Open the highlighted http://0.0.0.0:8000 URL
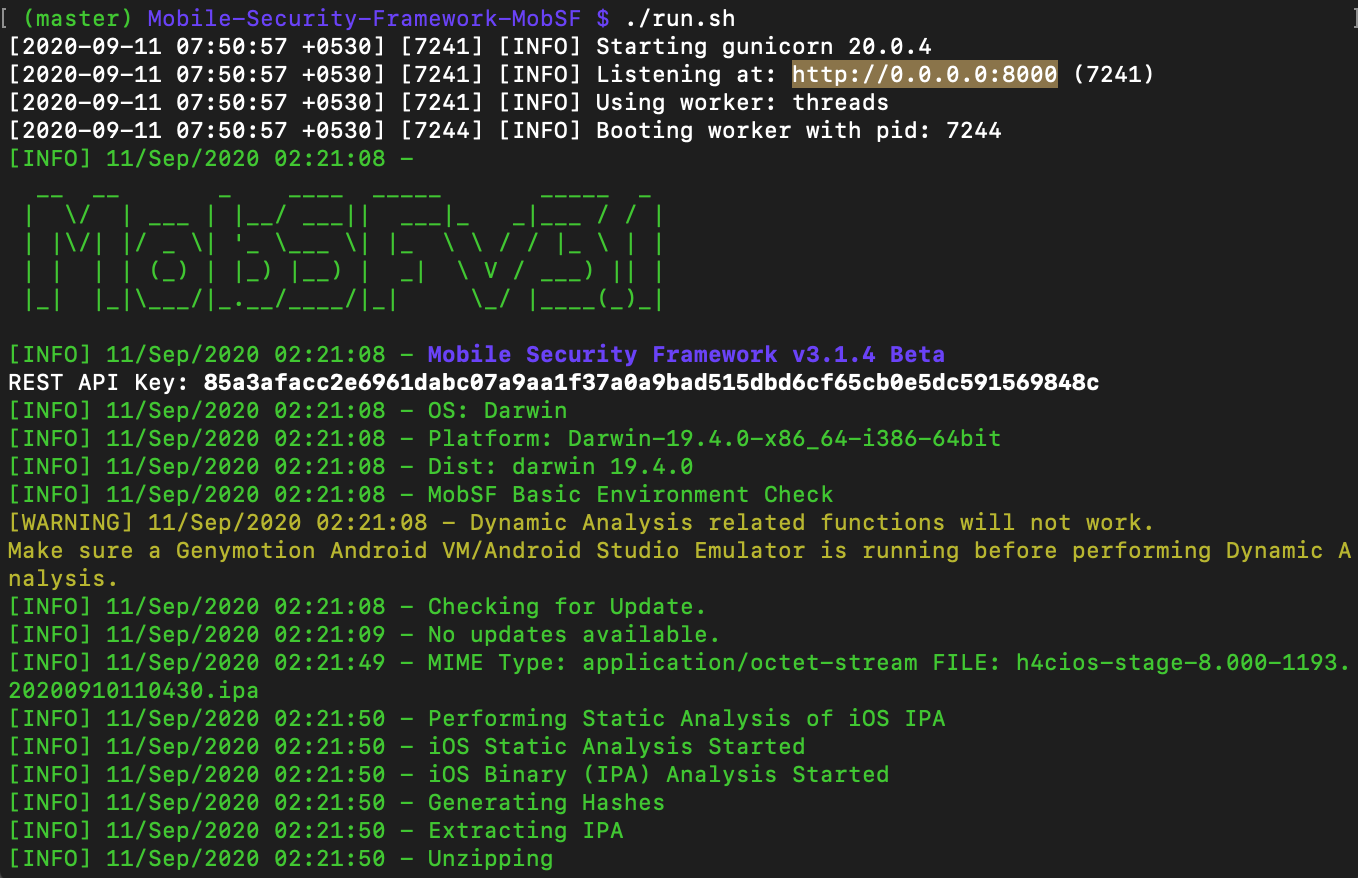The image size is (1358, 878). click(x=925, y=74)
